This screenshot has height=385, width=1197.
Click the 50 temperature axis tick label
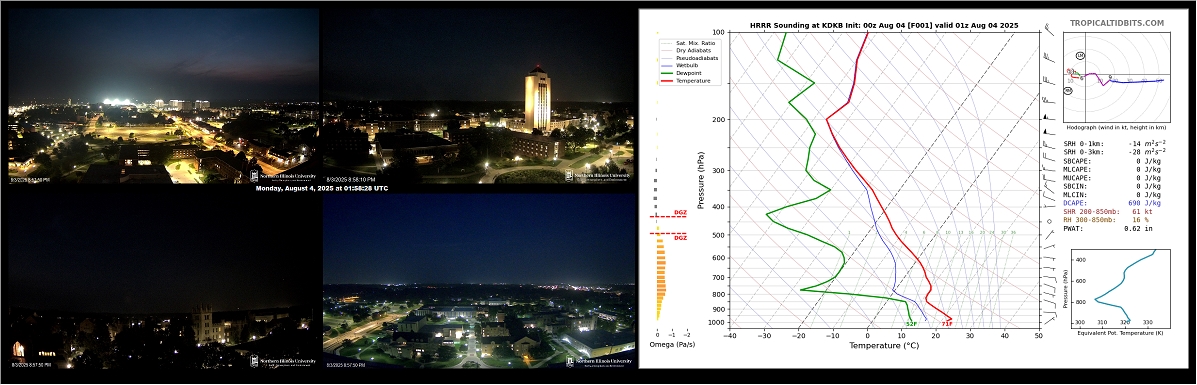point(1038,335)
